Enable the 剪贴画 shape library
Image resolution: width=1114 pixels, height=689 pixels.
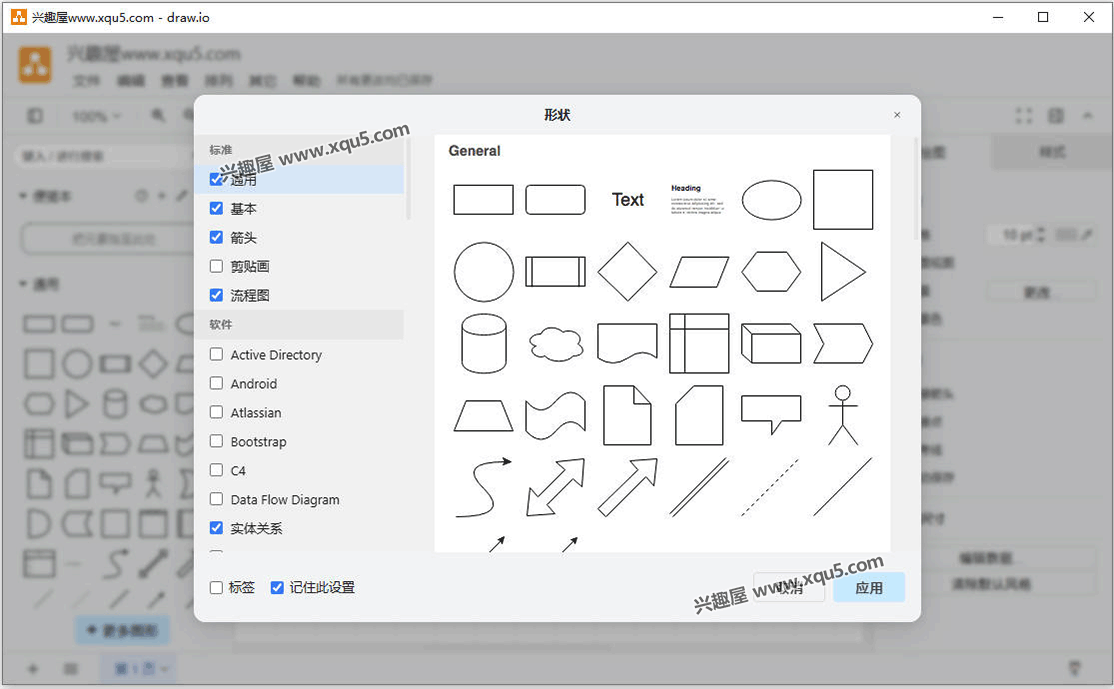click(216, 266)
